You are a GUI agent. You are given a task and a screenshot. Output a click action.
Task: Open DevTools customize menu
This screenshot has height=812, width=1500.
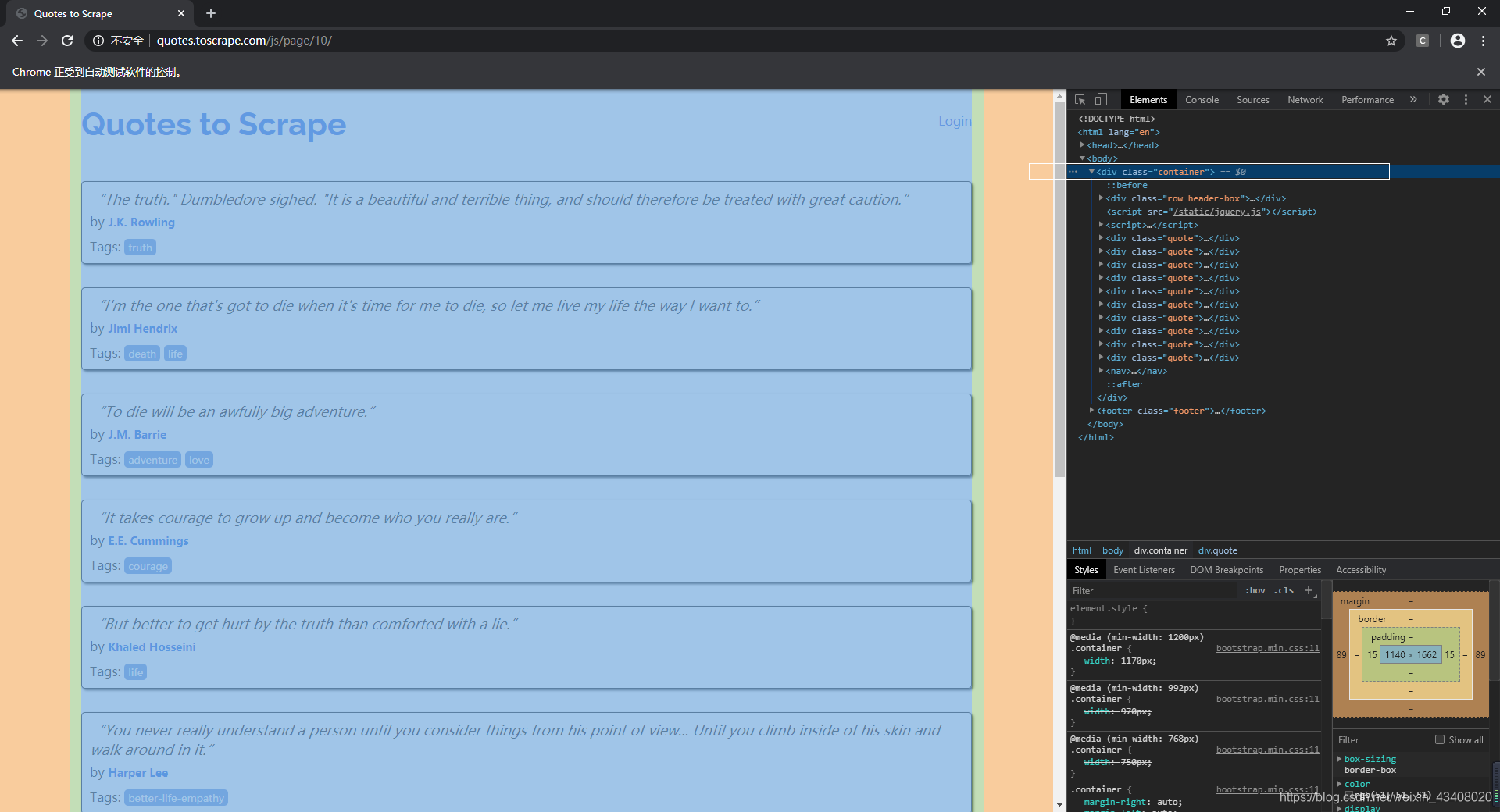[x=1466, y=100]
